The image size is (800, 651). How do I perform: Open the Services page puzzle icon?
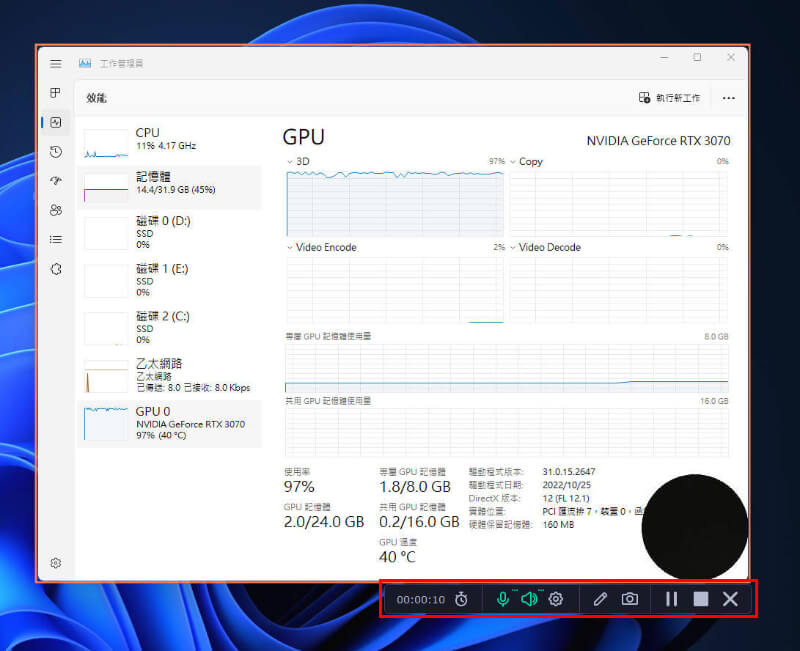pyautogui.click(x=56, y=269)
